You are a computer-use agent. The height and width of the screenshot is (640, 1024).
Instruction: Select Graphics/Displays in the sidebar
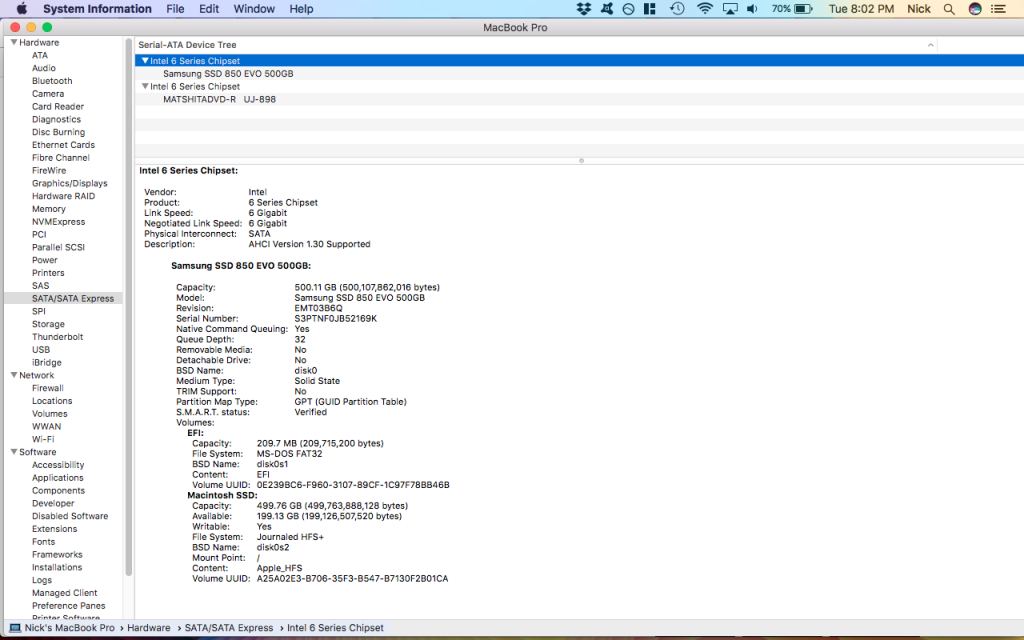coord(69,183)
